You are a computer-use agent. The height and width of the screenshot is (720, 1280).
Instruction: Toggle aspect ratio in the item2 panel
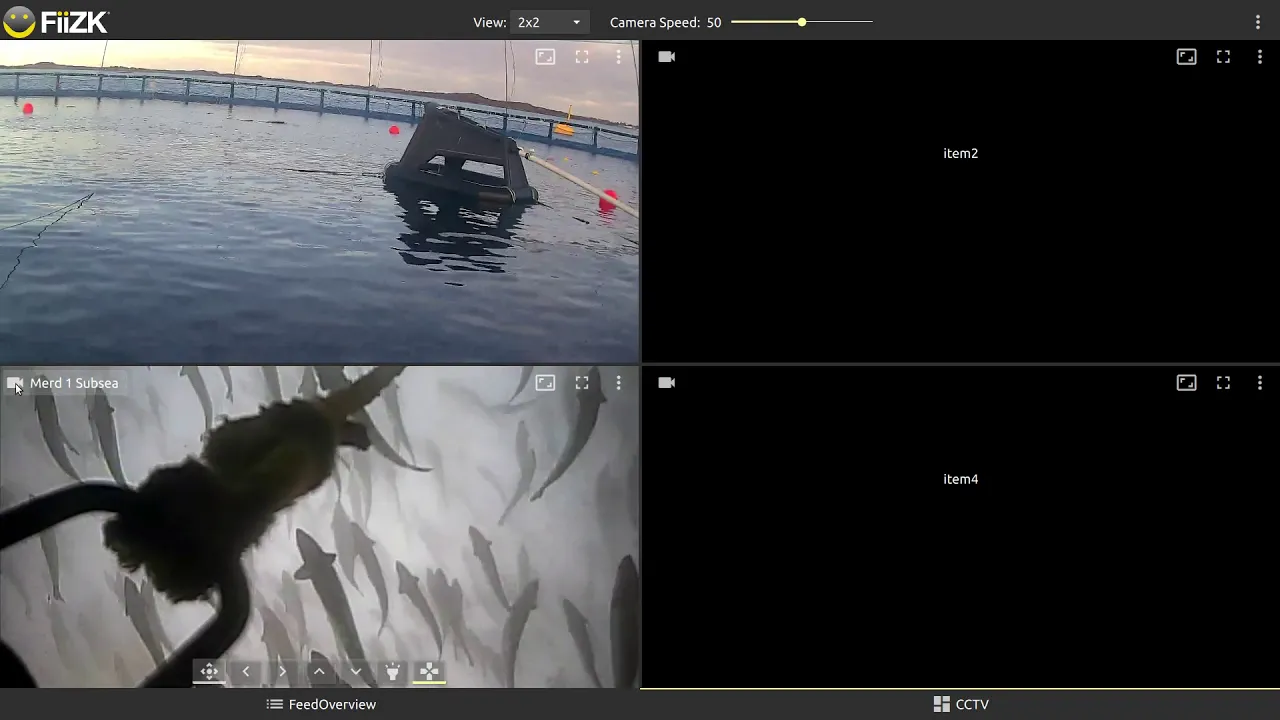tap(1186, 57)
